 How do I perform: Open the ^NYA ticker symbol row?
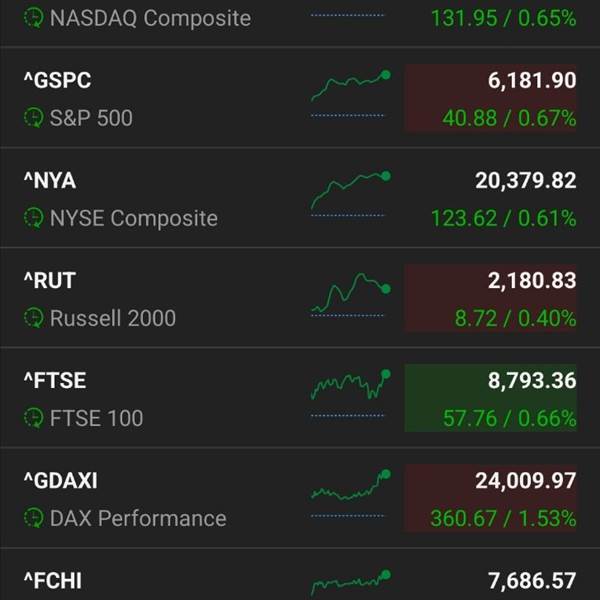pos(300,197)
